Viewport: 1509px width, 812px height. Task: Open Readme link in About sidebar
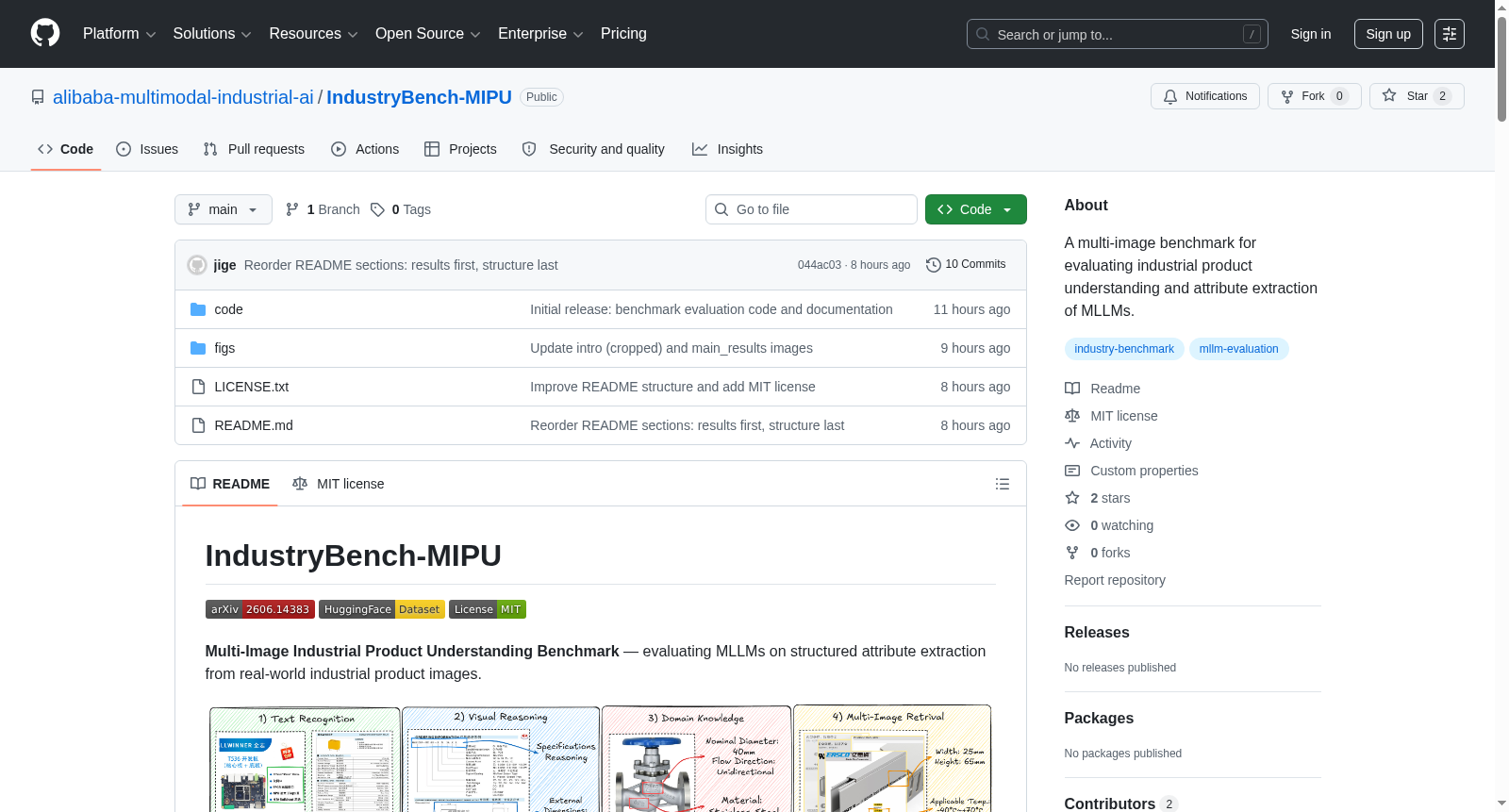click(x=1103, y=389)
